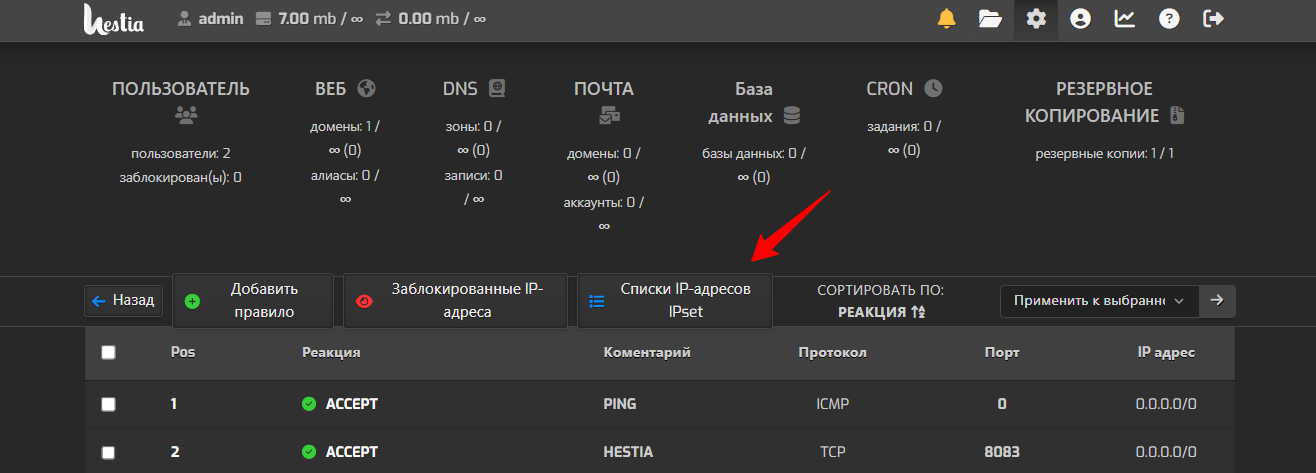Click the ICMP protocol cell

pyautogui.click(x=833, y=404)
